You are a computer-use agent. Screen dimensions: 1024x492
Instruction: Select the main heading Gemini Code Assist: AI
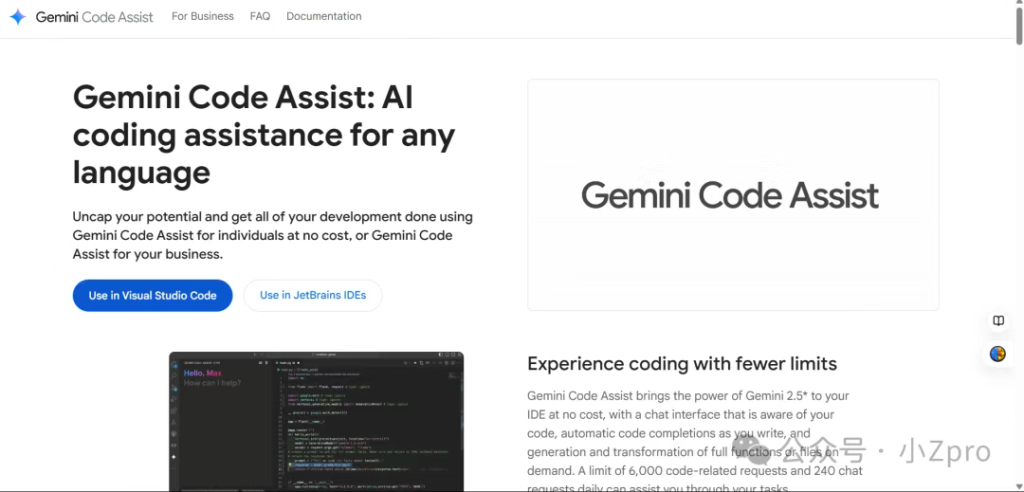tap(264, 135)
